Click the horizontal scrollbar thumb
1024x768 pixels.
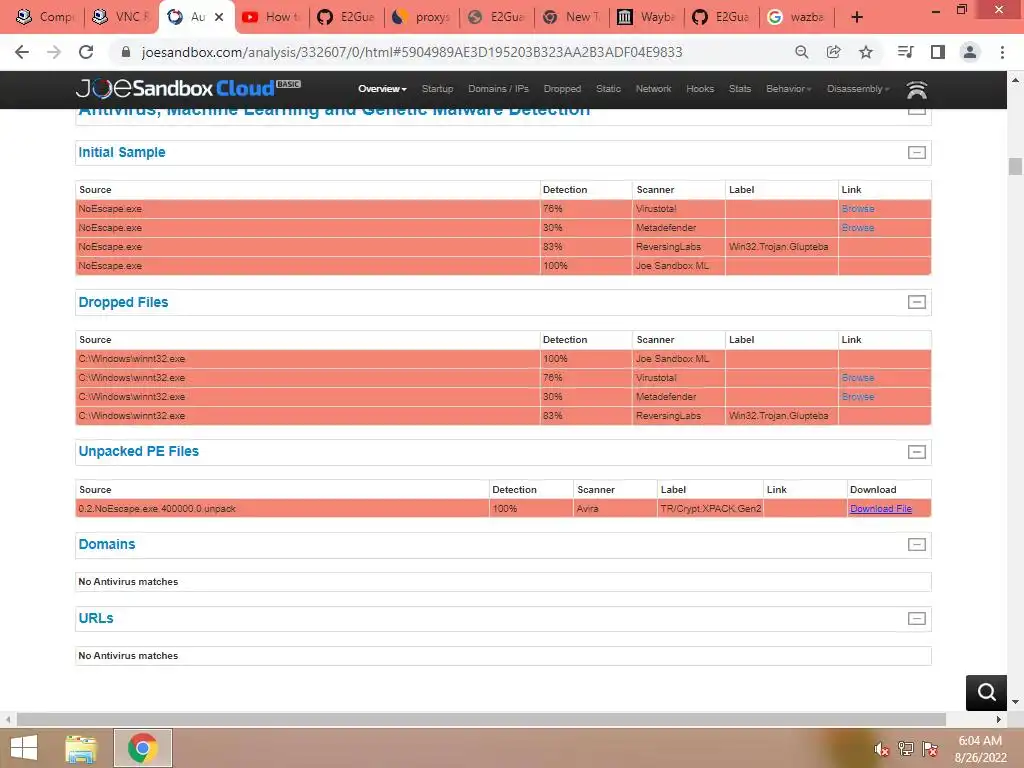[481, 719]
